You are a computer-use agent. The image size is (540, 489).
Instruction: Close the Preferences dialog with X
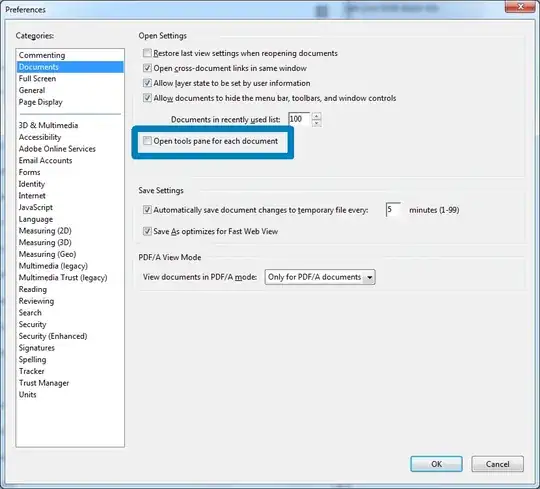(520, 7)
